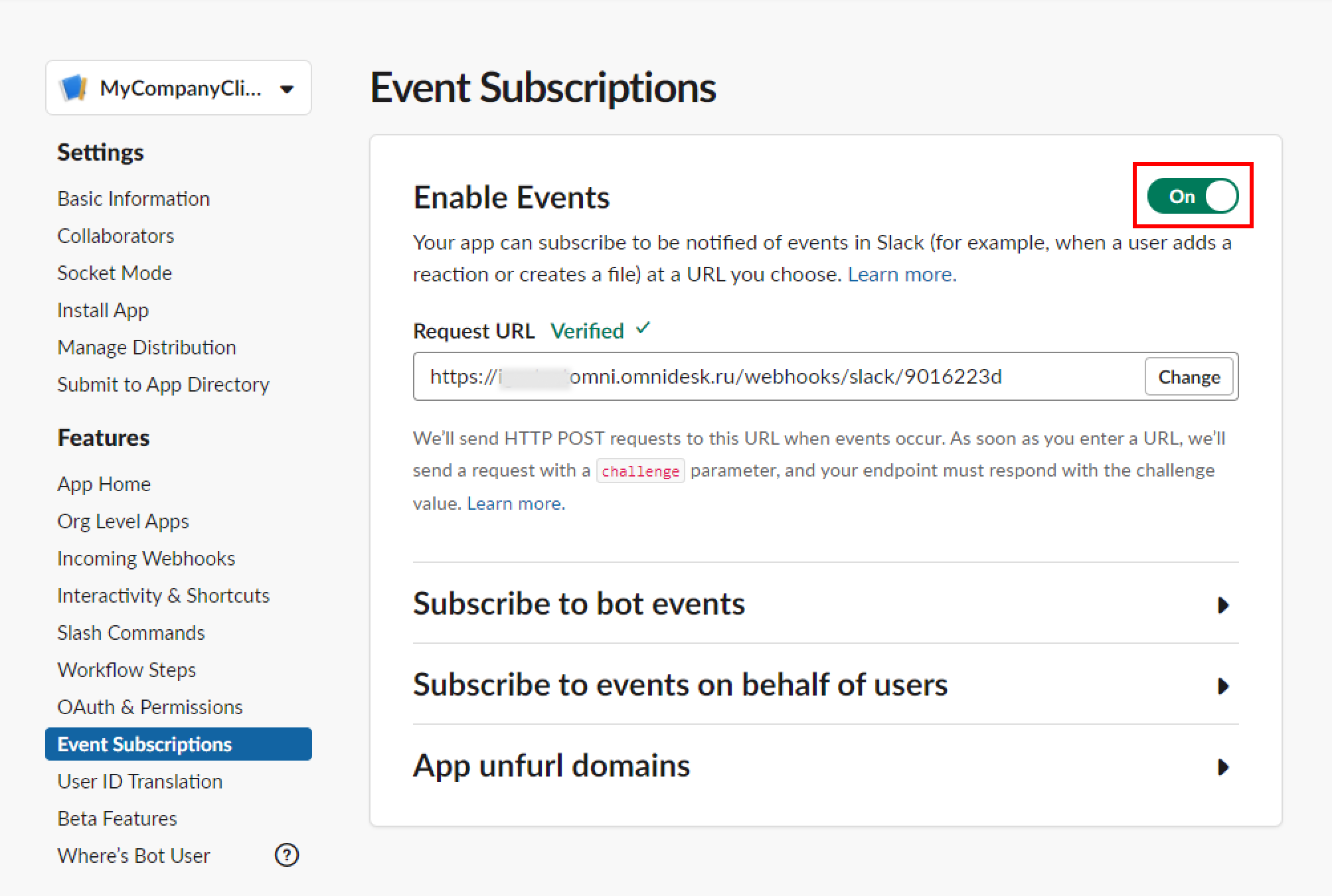Go to Submit to App Directory

click(163, 384)
